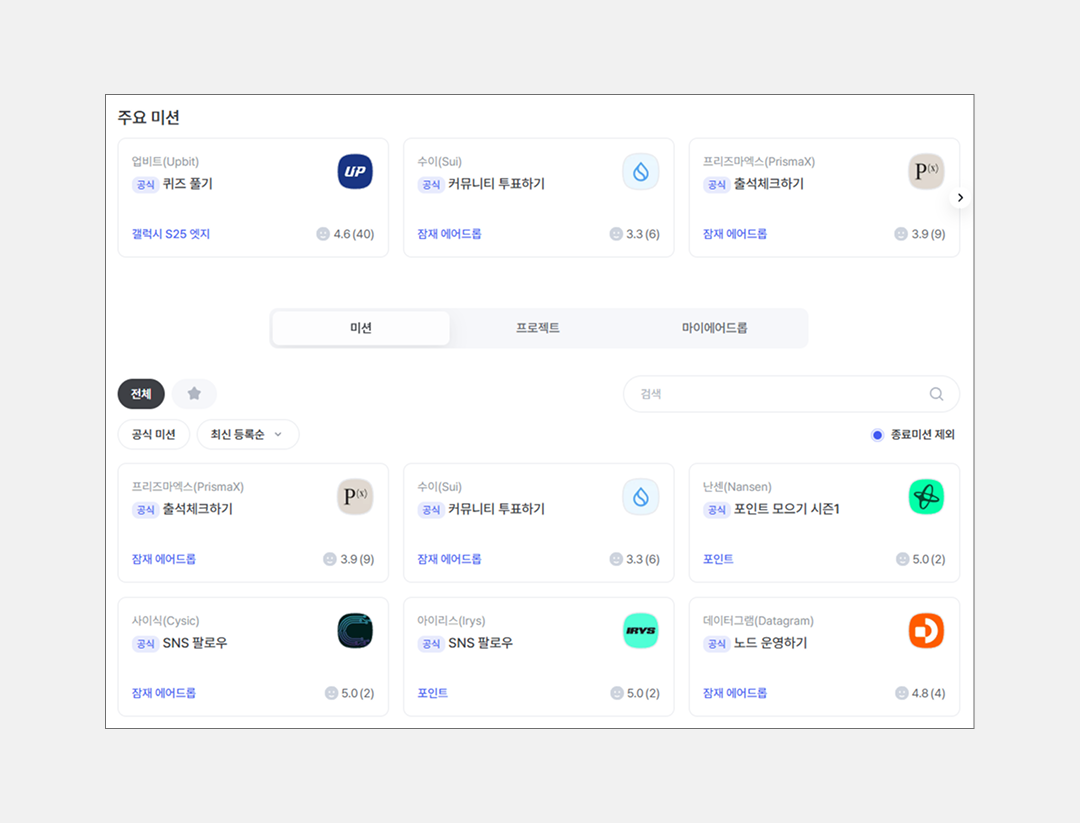Select the 전체 filter pill
Viewport: 1080px width, 823px height.
pyautogui.click(x=141, y=394)
